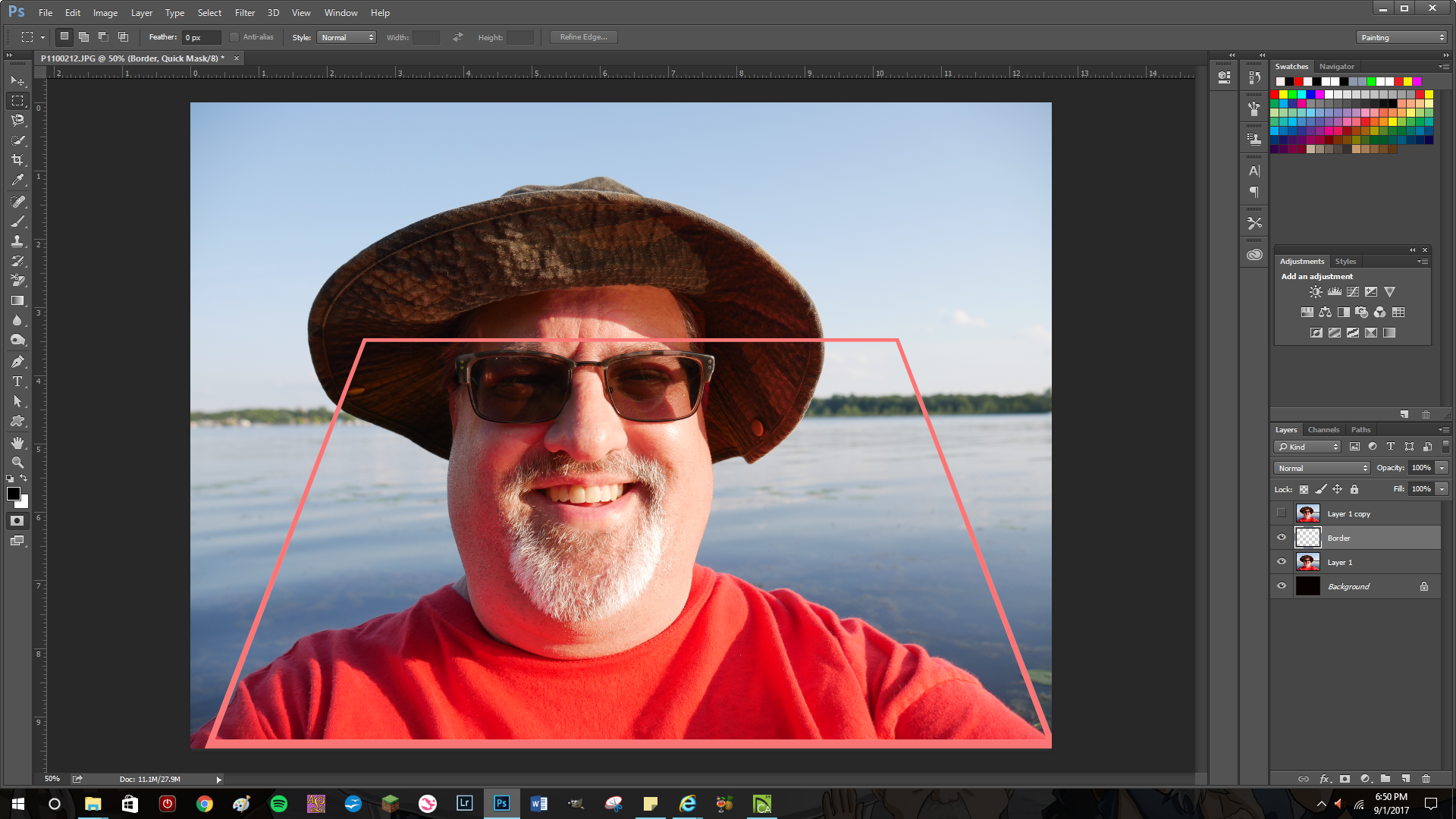Select the Zoom tool
The height and width of the screenshot is (819, 1456).
pyautogui.click(x=17, y=463)
